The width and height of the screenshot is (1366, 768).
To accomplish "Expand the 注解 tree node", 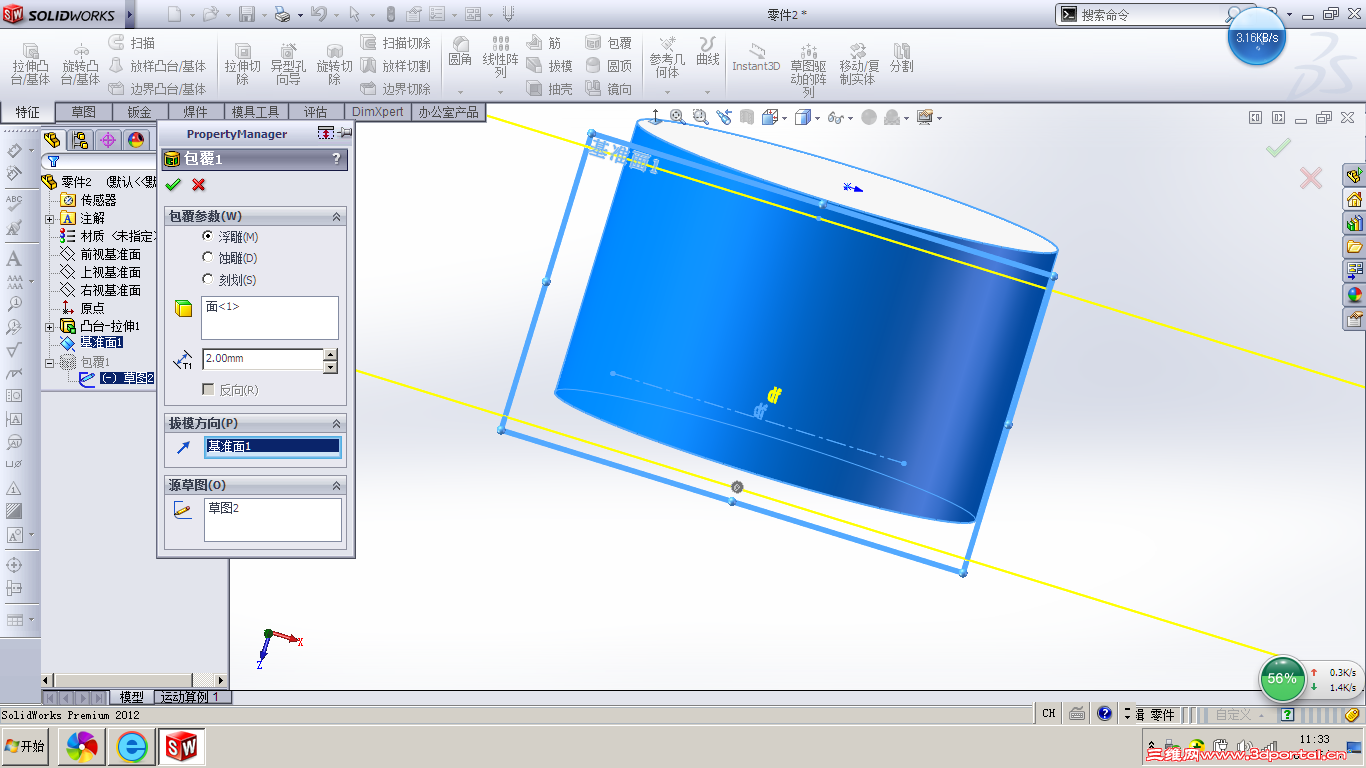I will point(49,218).
